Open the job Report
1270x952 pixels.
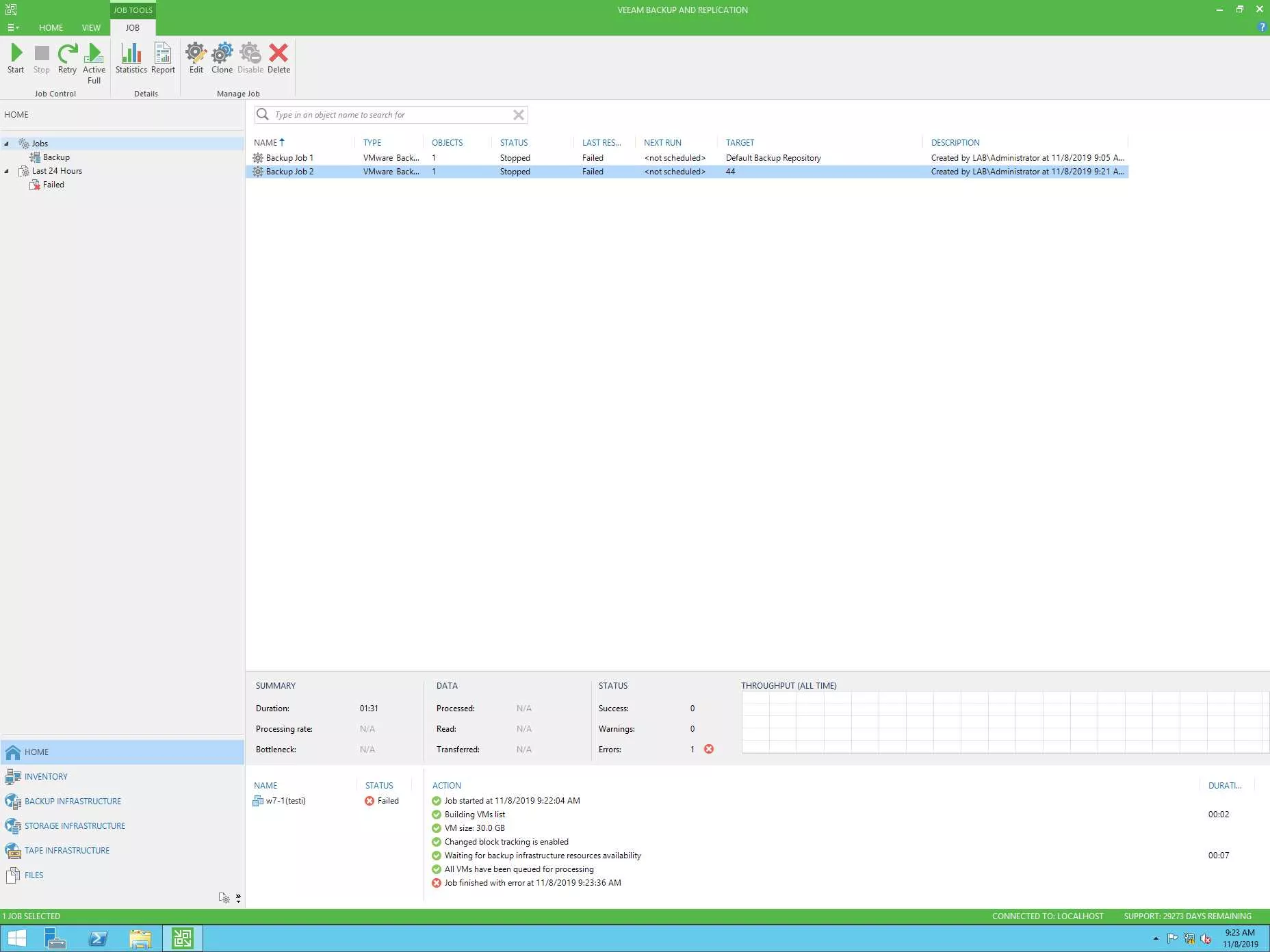(163, 59)
